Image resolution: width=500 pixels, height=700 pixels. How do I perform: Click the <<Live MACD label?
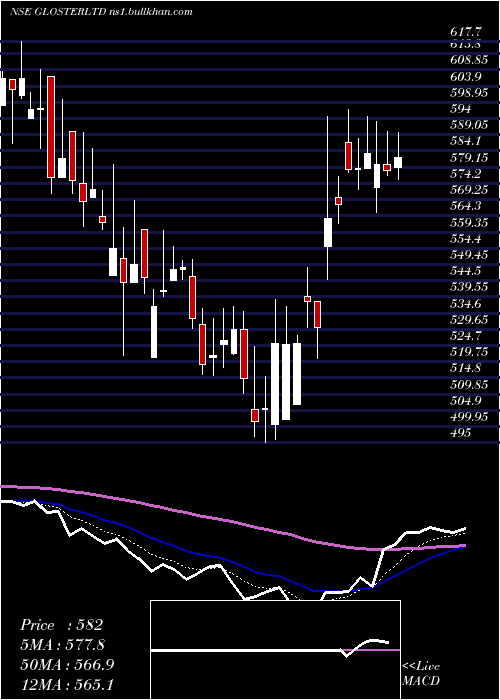[x=421, y=673]
